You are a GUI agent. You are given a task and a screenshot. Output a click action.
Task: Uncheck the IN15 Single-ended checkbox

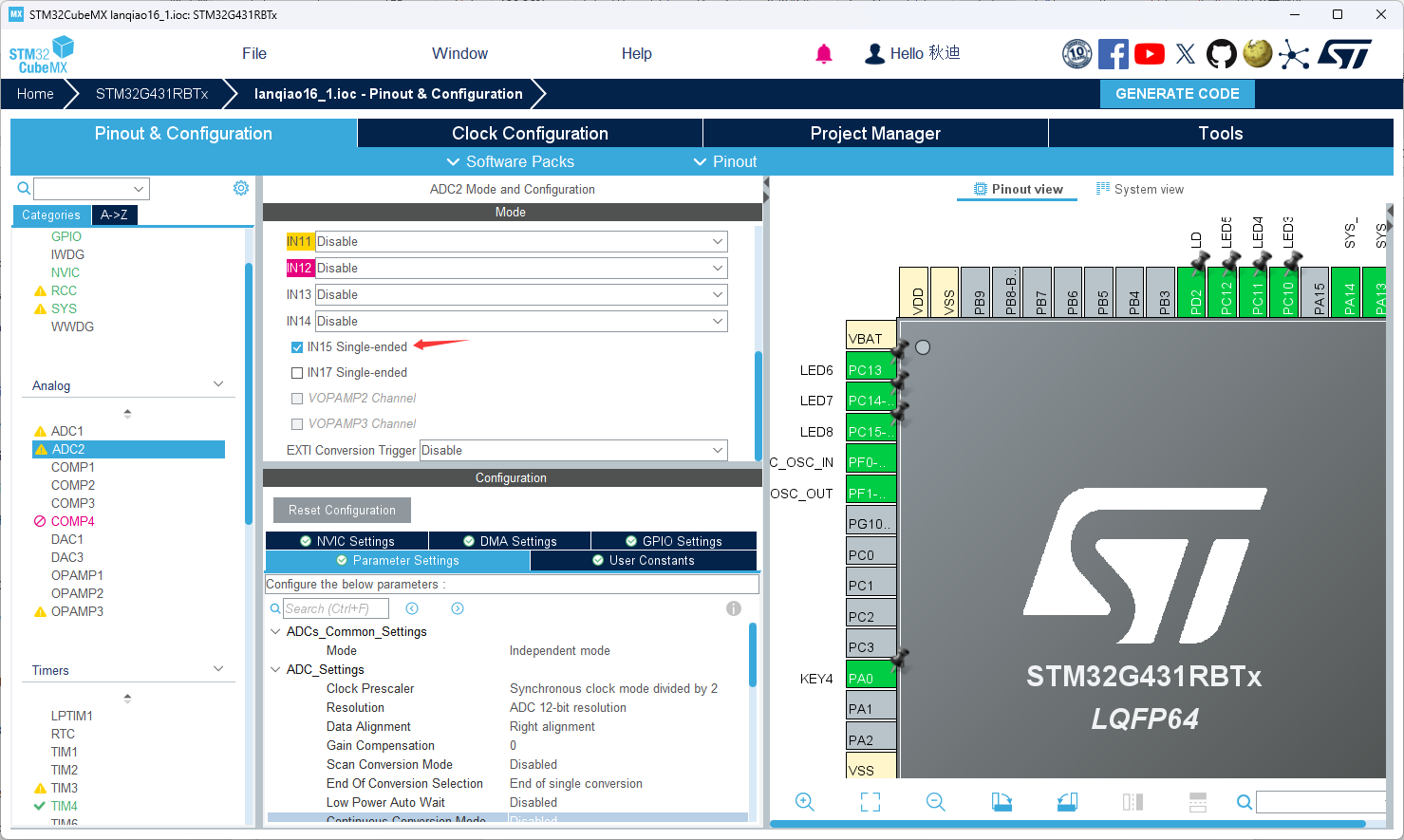coord(297,347)
